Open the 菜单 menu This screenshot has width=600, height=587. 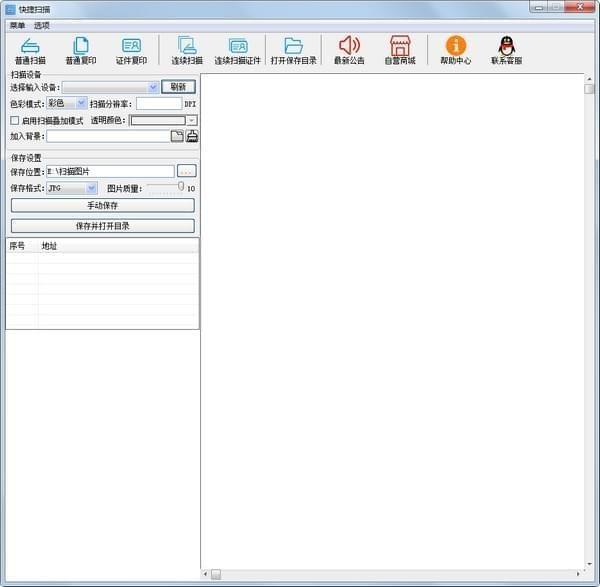17,26
